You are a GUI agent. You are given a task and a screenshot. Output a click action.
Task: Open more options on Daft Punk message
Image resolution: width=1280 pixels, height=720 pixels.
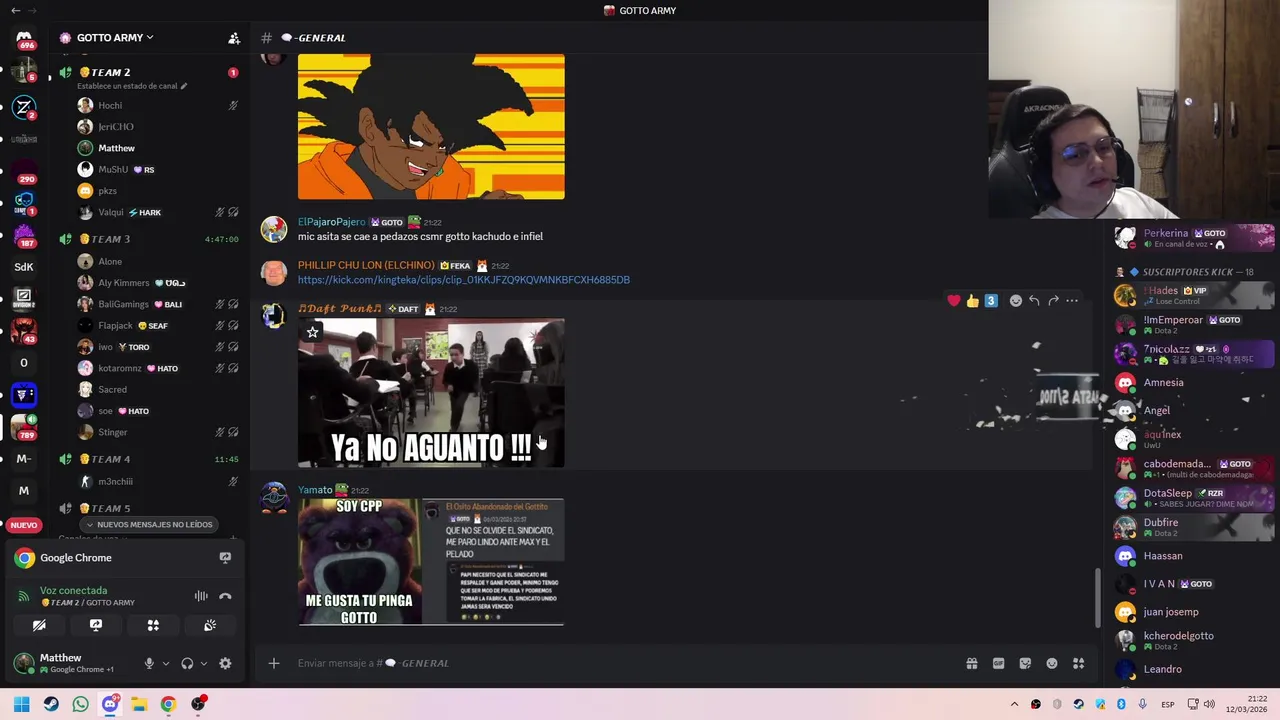(1072, 301)
